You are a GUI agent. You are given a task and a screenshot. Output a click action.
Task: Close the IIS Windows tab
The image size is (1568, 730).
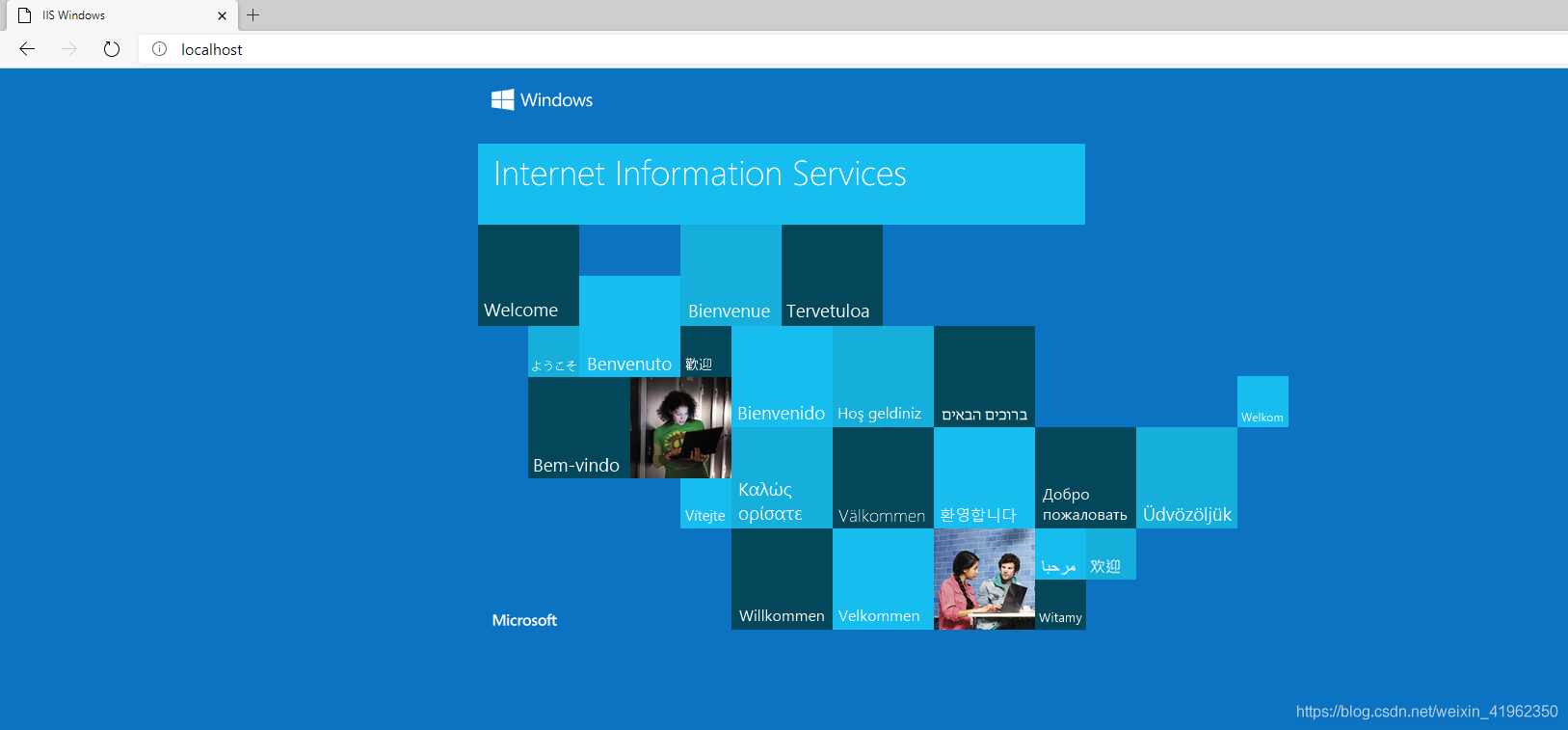coord(222,15)
